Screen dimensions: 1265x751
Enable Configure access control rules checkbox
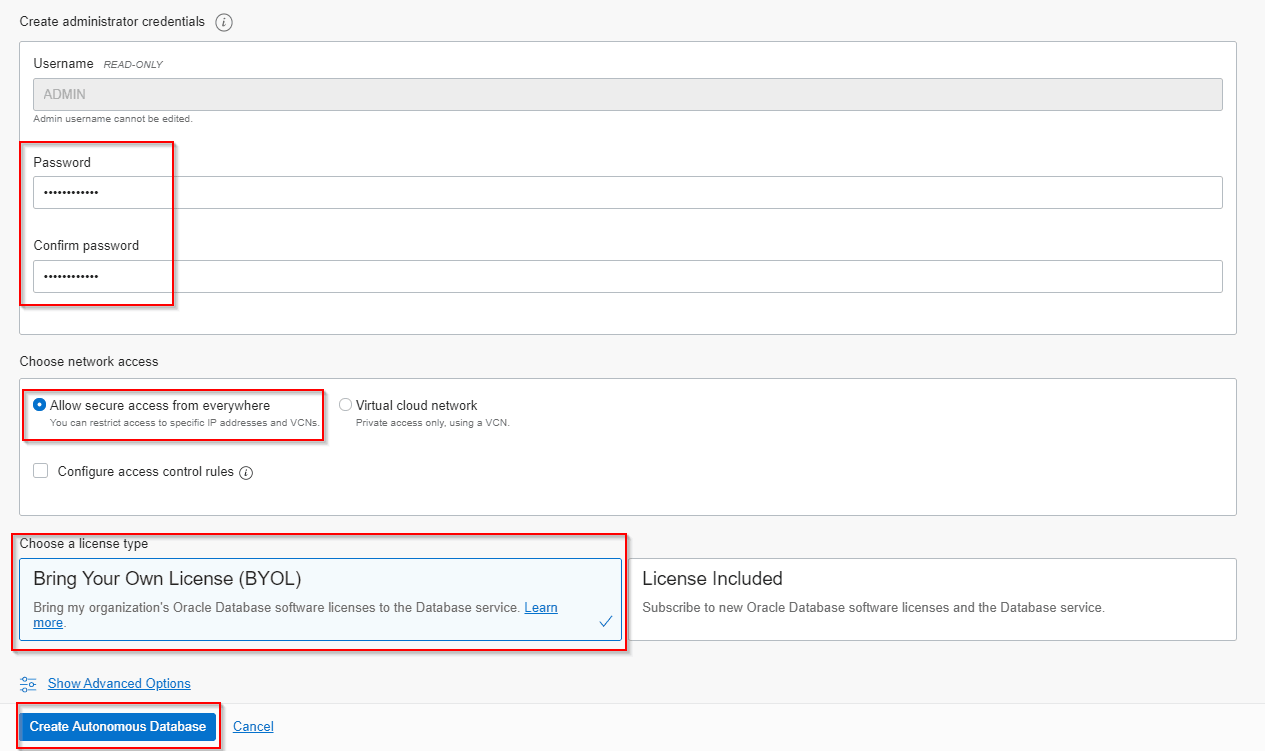click(41, 471)
